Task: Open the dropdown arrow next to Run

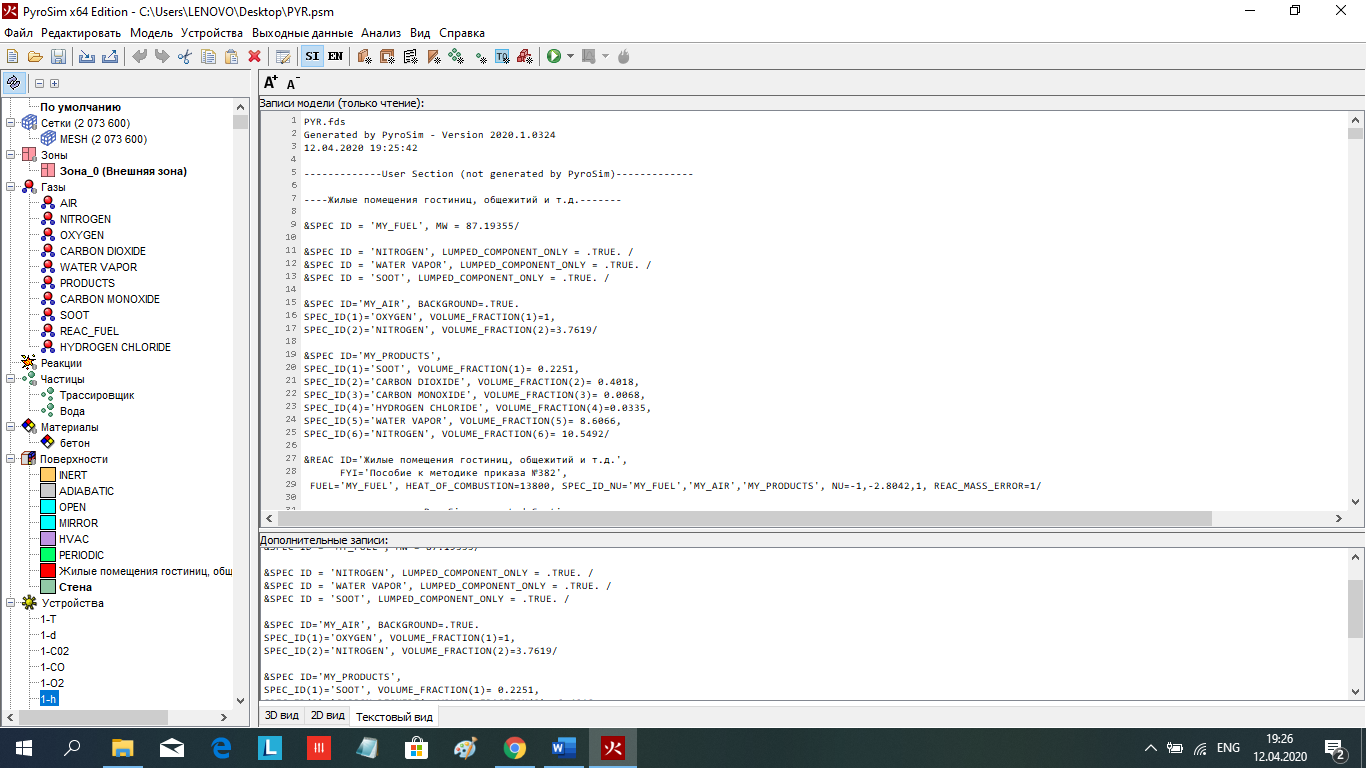Action: tap(570, 56)
